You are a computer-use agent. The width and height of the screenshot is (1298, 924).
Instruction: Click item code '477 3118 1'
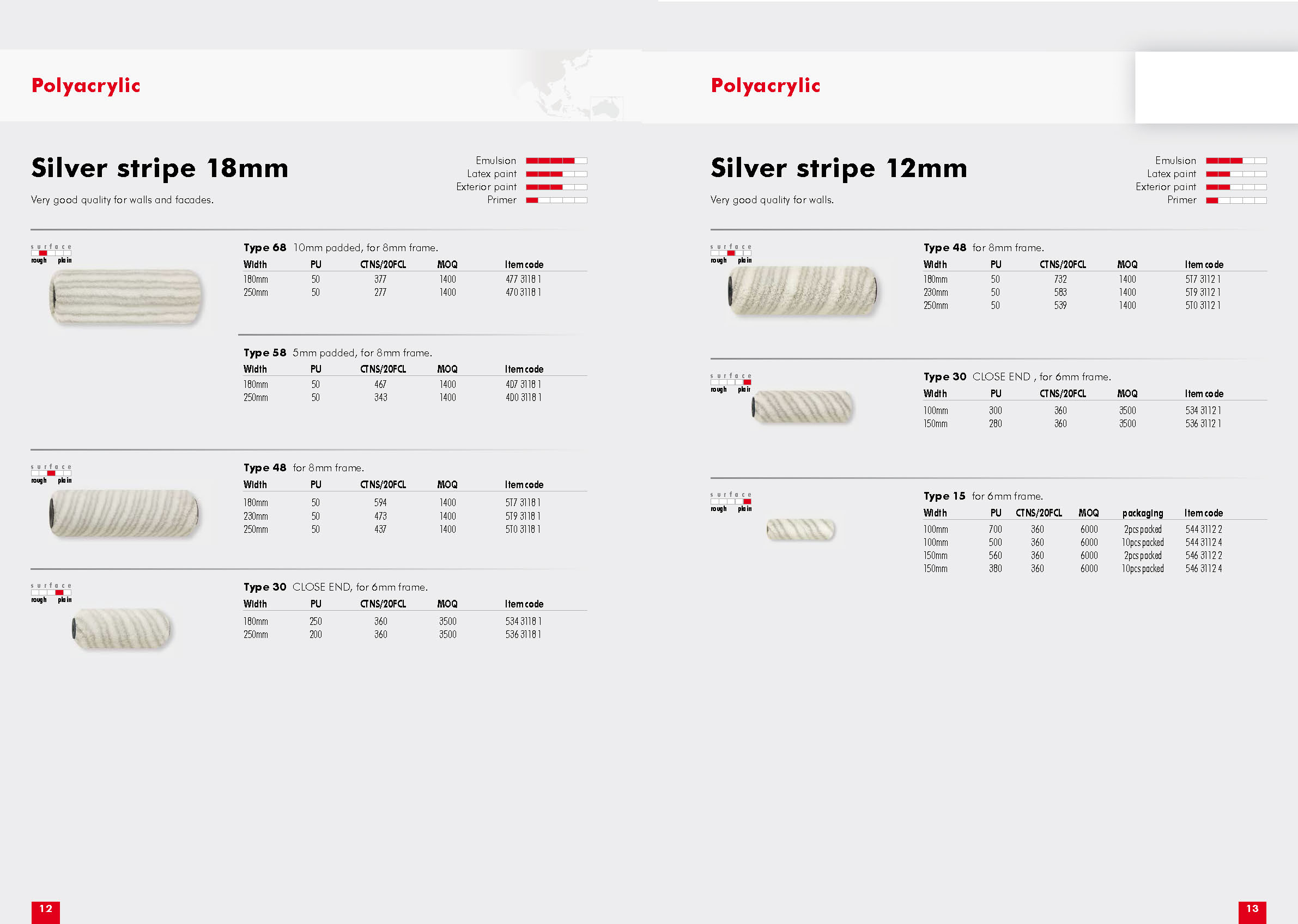tap(523, 279)
